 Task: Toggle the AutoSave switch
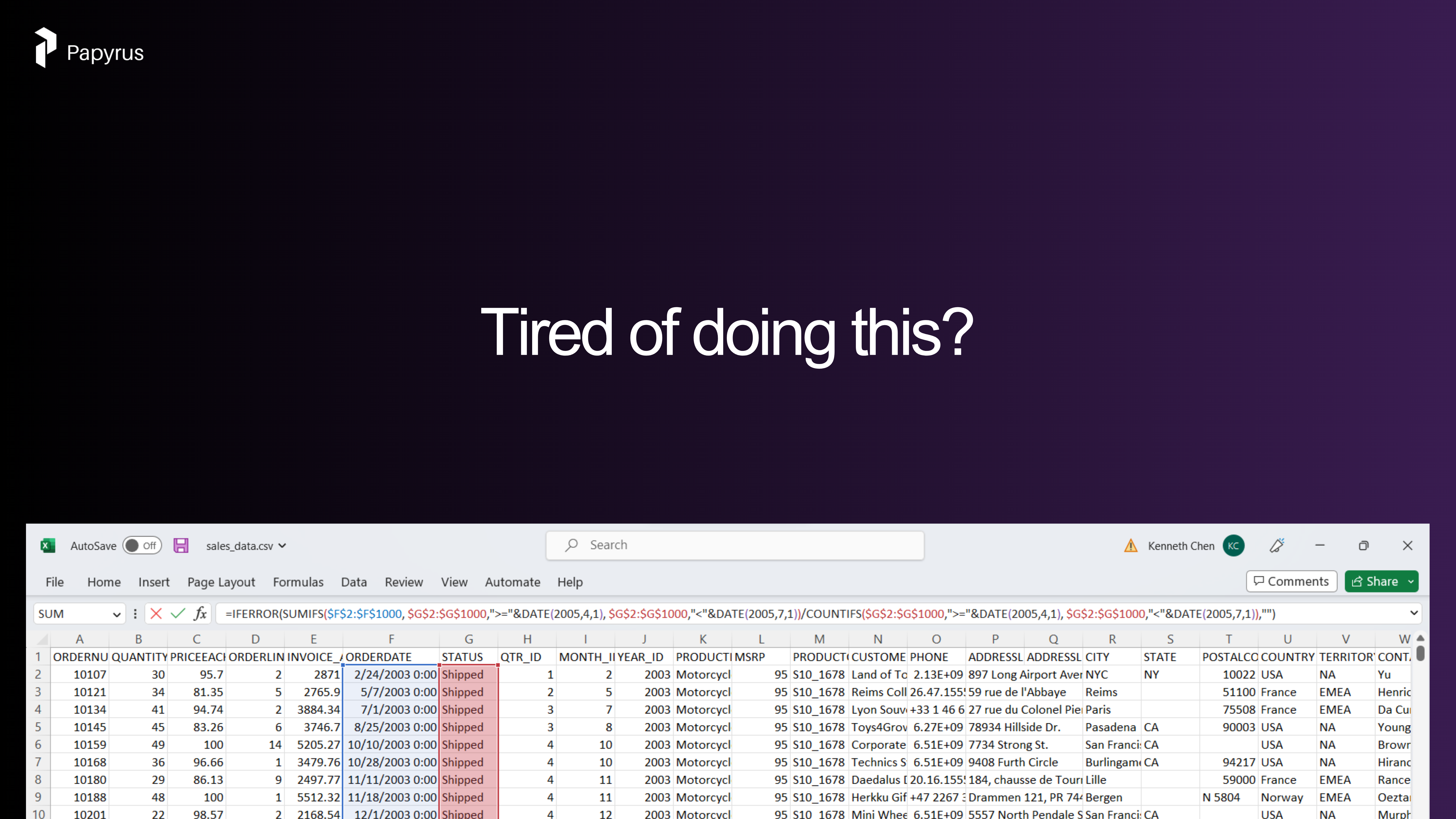[x=142, y=546]
